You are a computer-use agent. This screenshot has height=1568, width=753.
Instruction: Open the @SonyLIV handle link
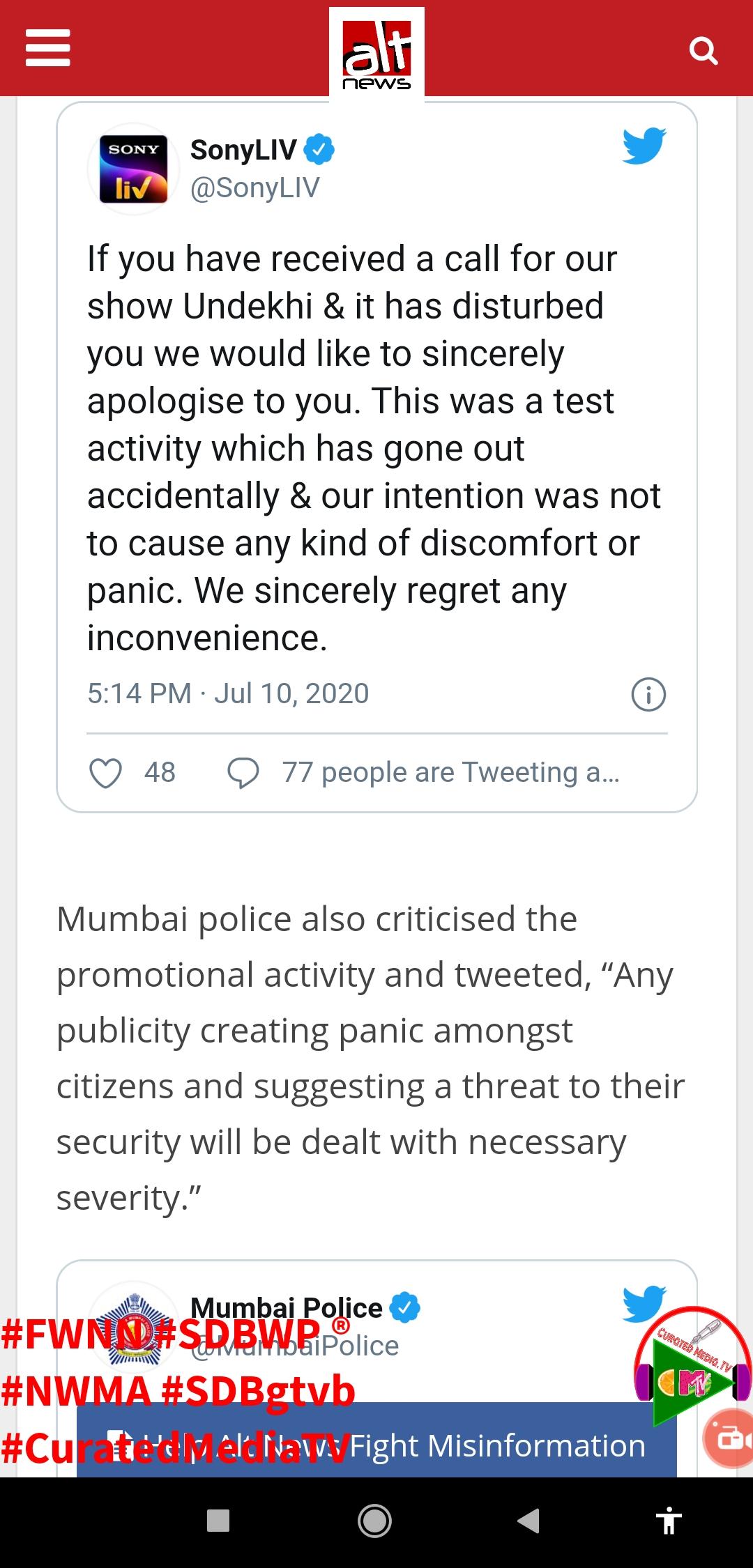point(255,188)
